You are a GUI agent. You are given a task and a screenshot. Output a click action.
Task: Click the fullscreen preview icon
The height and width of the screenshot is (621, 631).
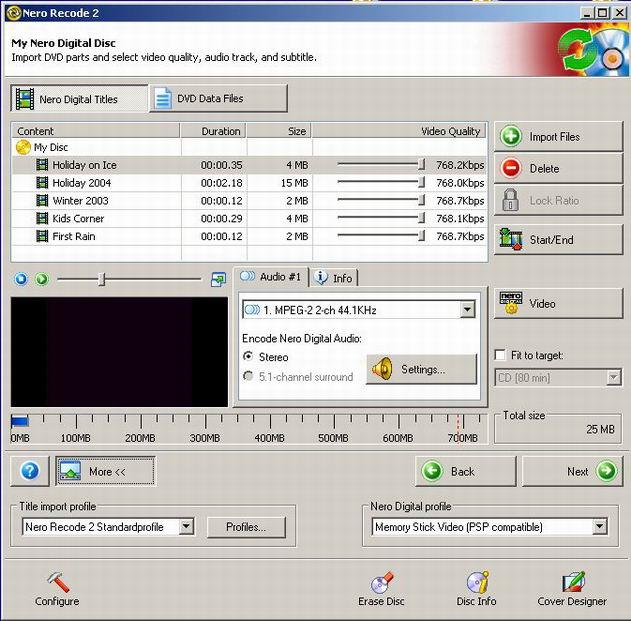pyautogui.click(x=218, y=280)
